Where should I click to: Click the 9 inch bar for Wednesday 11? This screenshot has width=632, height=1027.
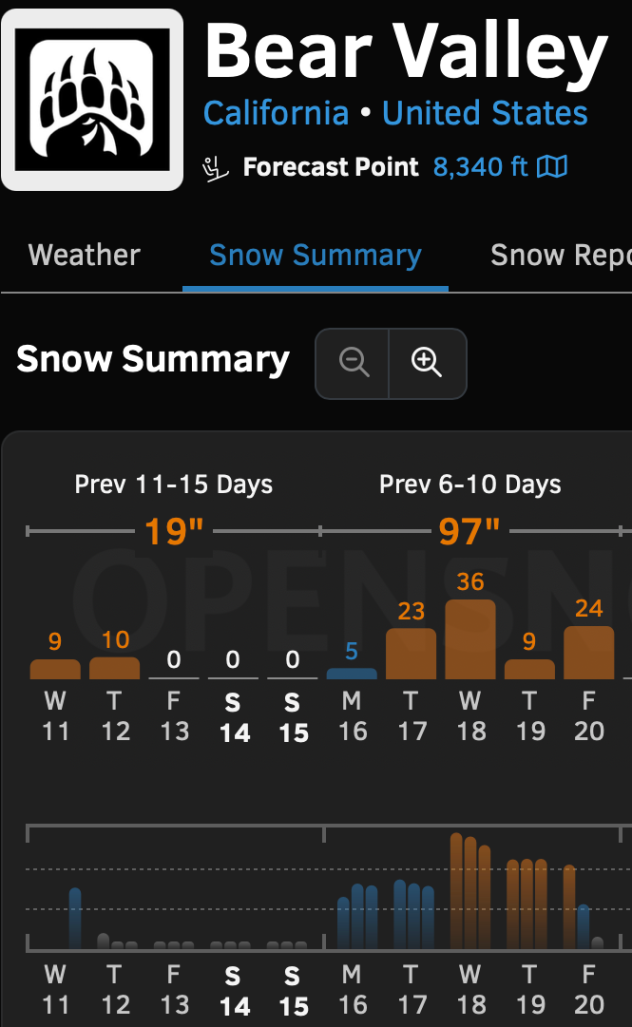pos(56,669)
